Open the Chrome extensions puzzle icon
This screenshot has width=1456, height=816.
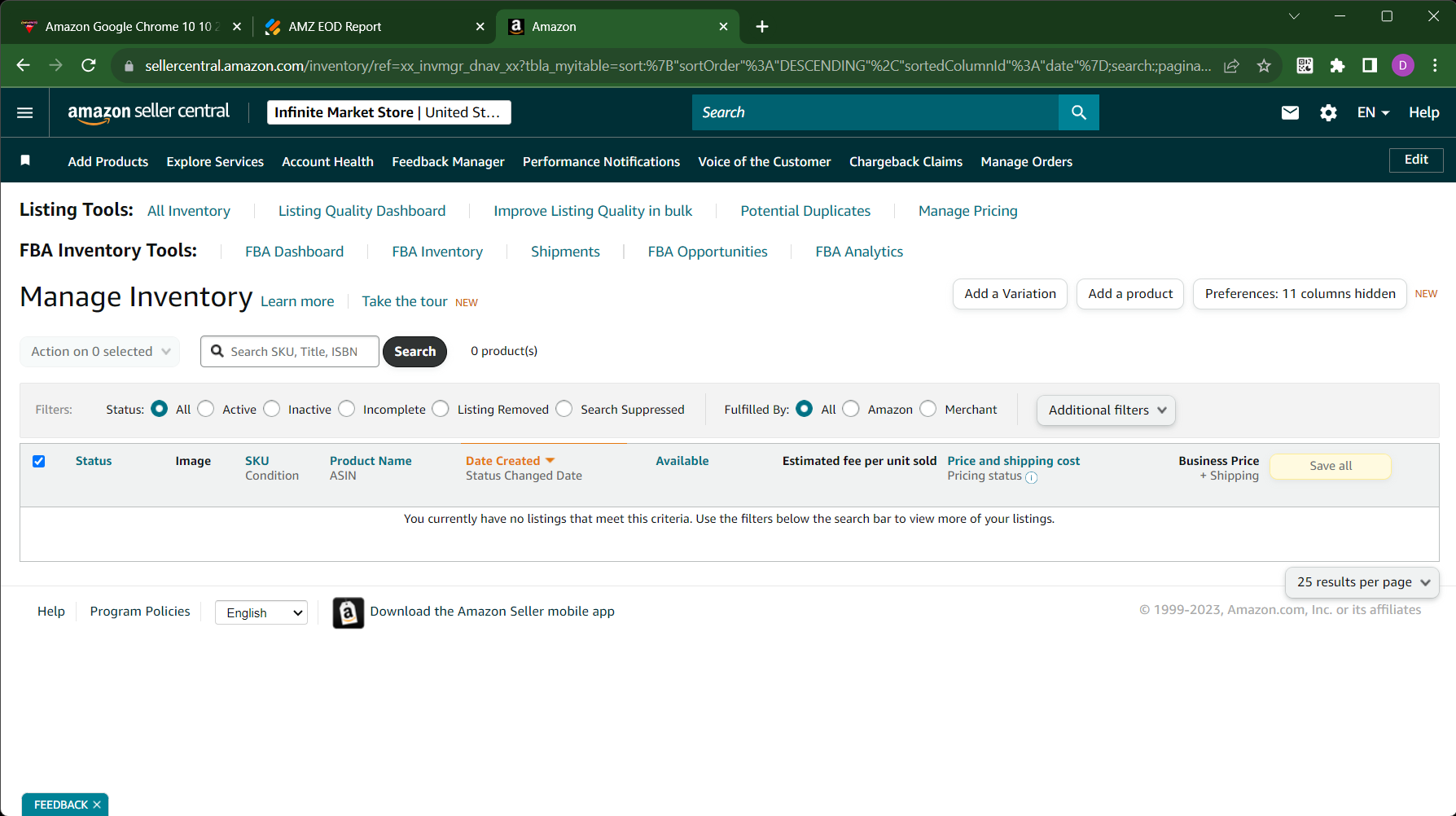(1337, 65)
